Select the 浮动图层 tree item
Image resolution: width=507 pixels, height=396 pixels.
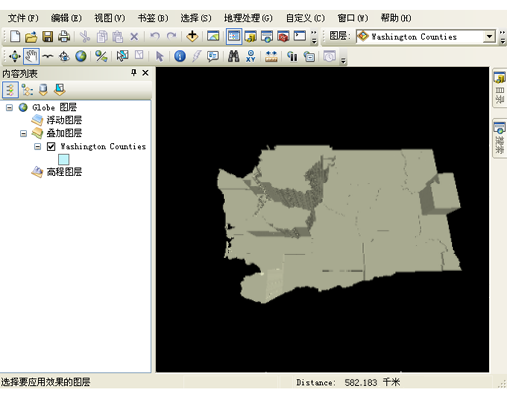pyautogui.click(x=64, y=120)
